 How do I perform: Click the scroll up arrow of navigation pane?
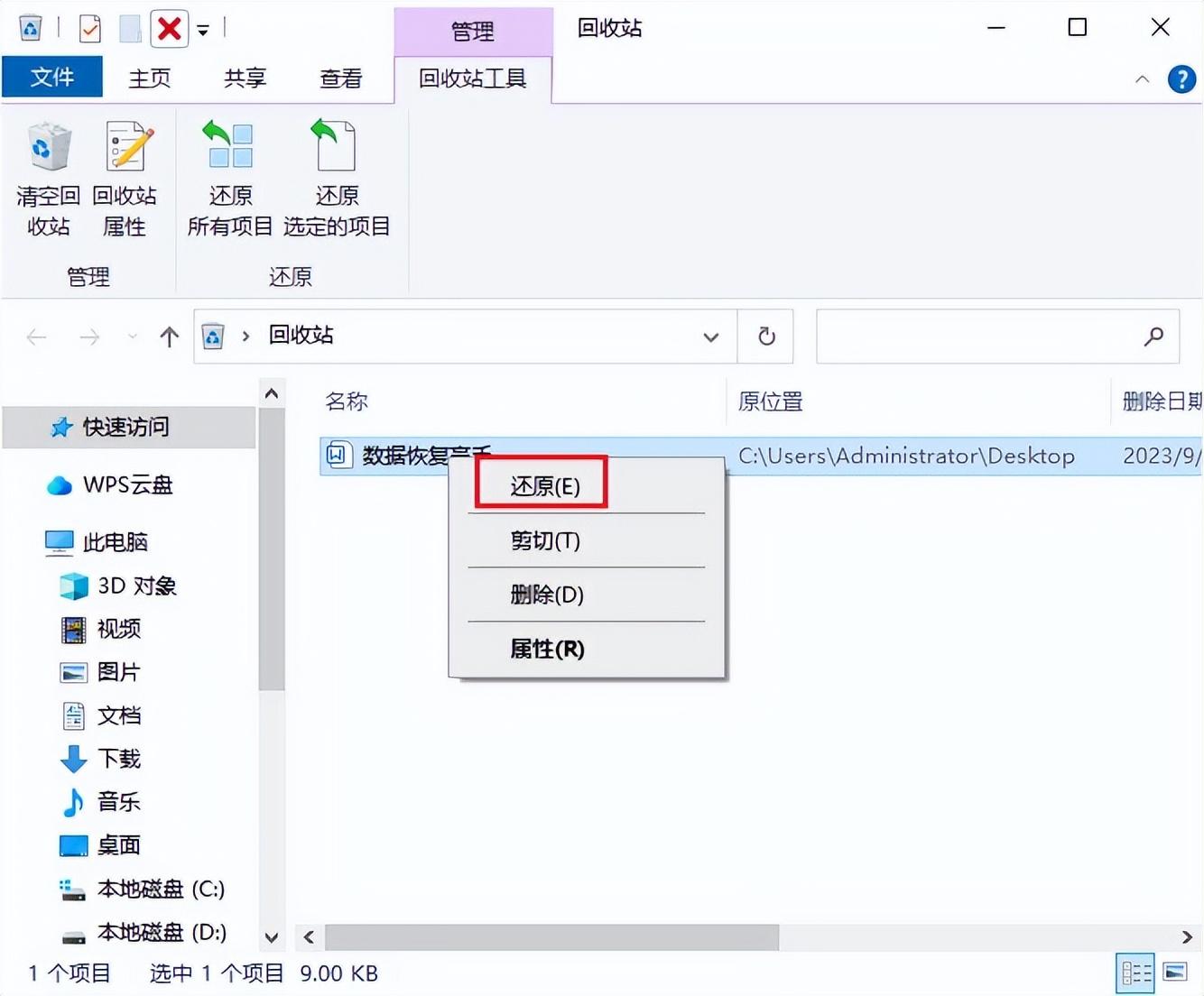pyautogui.click(x=272, y=393)
